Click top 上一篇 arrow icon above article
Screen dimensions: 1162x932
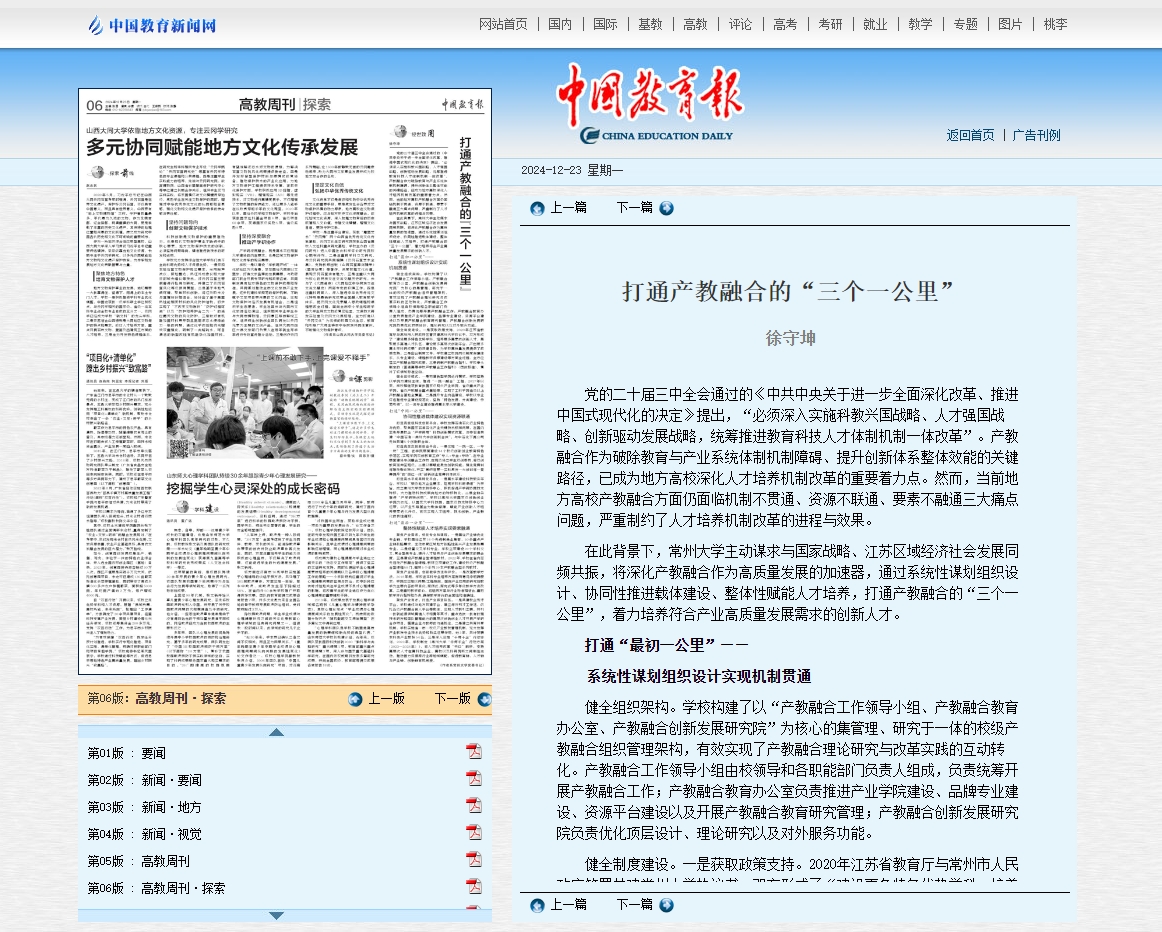point(537,208)
